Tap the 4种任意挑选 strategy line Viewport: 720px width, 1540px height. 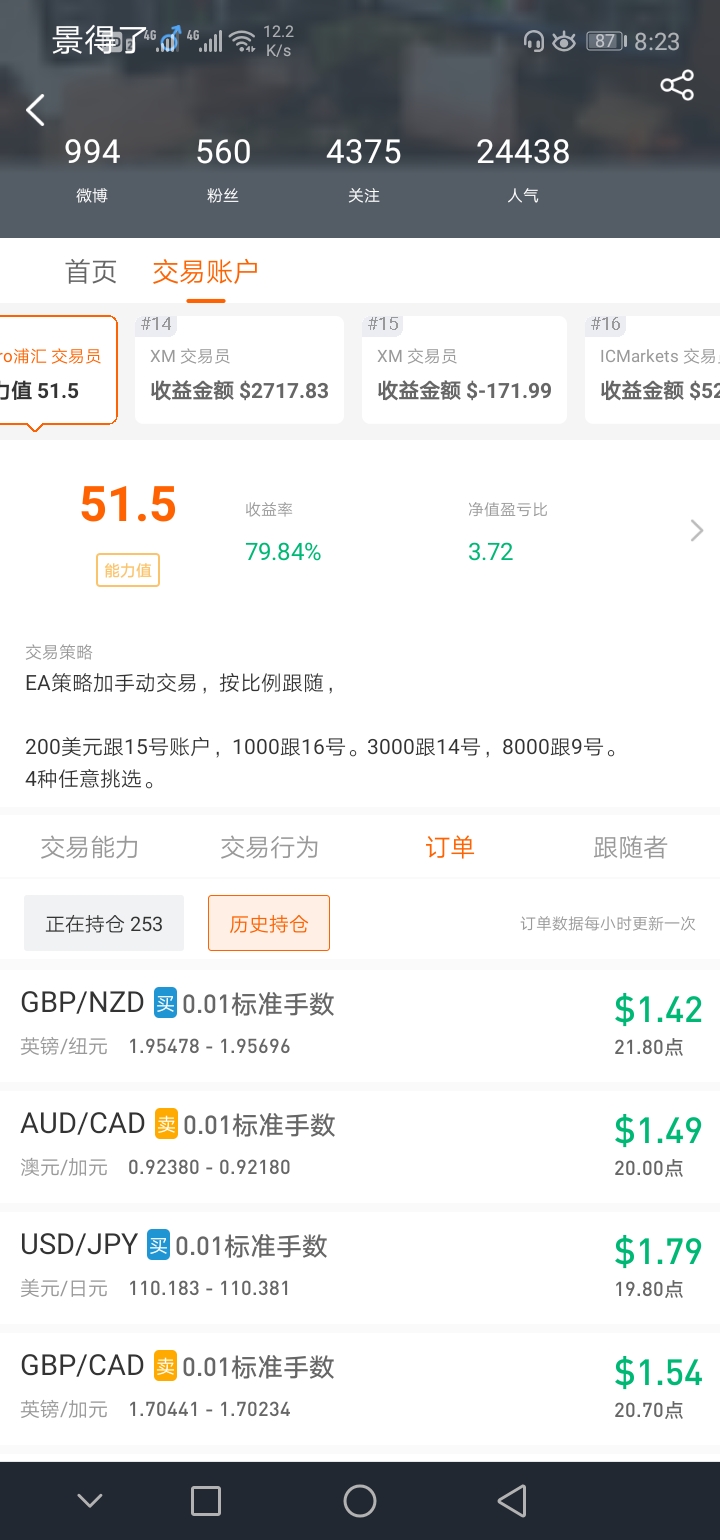92,779
